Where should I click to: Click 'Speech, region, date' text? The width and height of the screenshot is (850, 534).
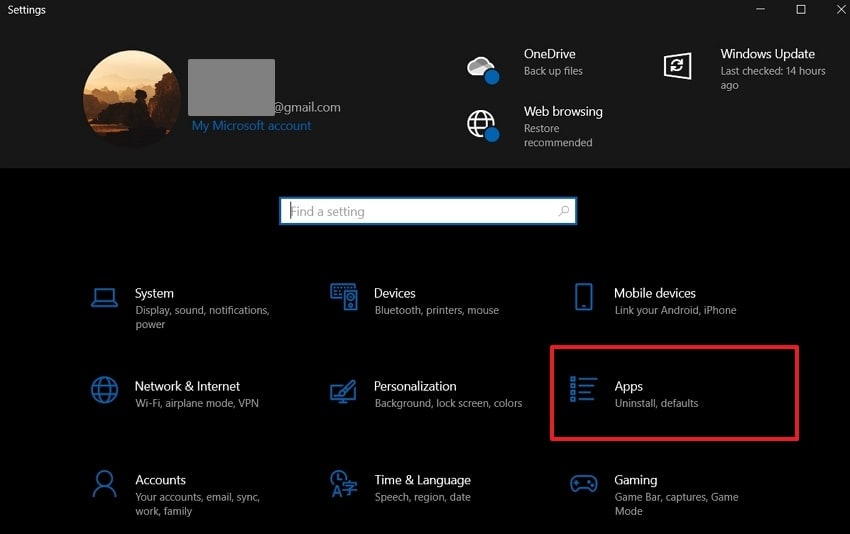(x=422, y=497)
